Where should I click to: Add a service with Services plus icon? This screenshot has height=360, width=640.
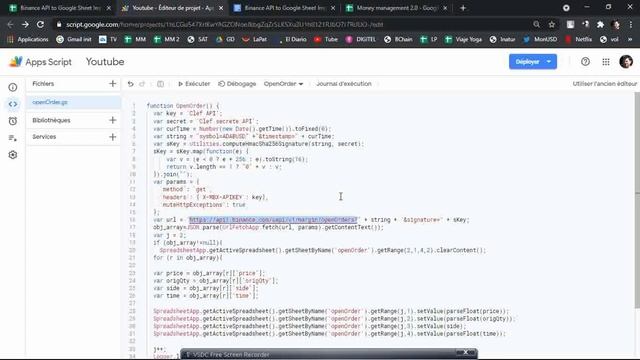point(113,137)
